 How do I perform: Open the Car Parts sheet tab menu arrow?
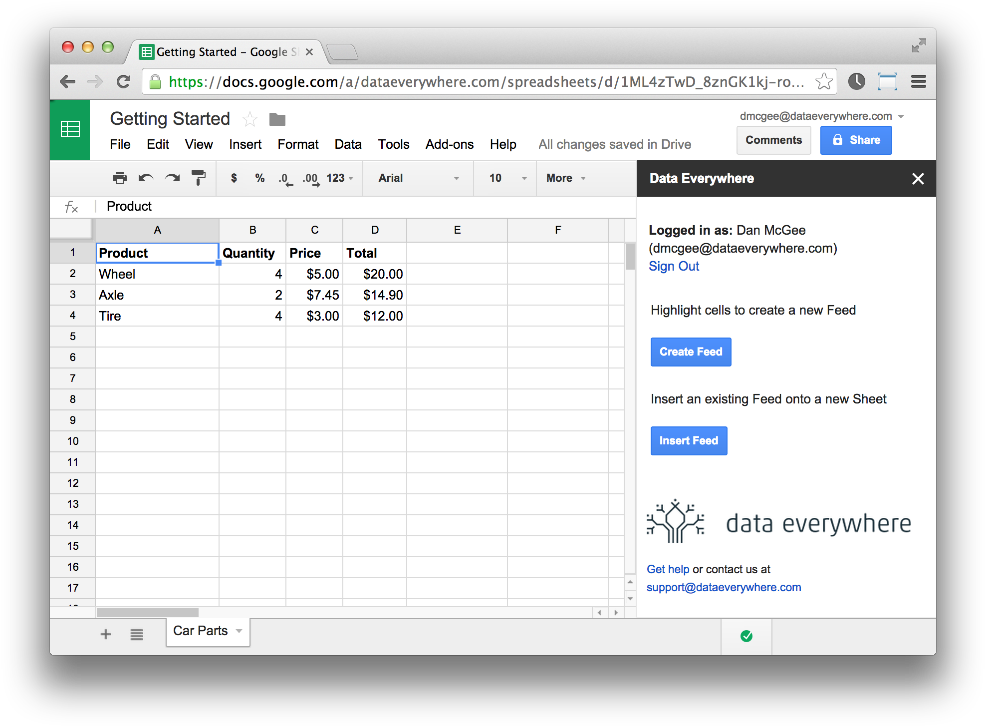coord(237,631)
